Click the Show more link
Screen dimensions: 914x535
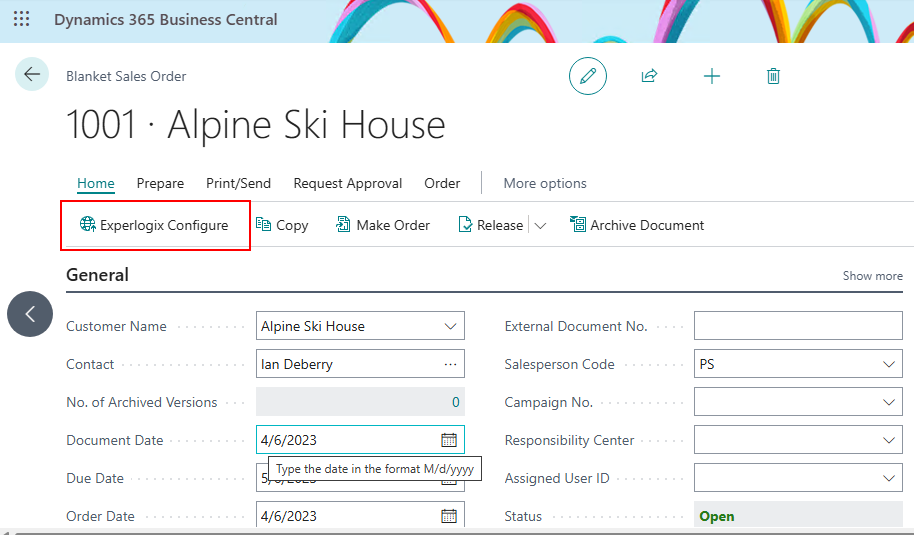872,276
